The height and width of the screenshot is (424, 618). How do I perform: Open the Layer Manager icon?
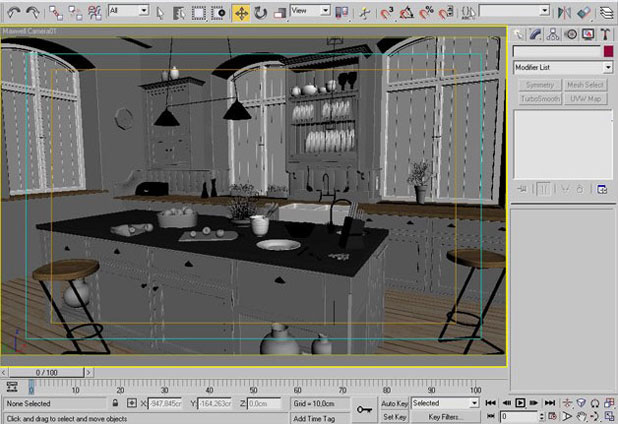pos(607,13)
